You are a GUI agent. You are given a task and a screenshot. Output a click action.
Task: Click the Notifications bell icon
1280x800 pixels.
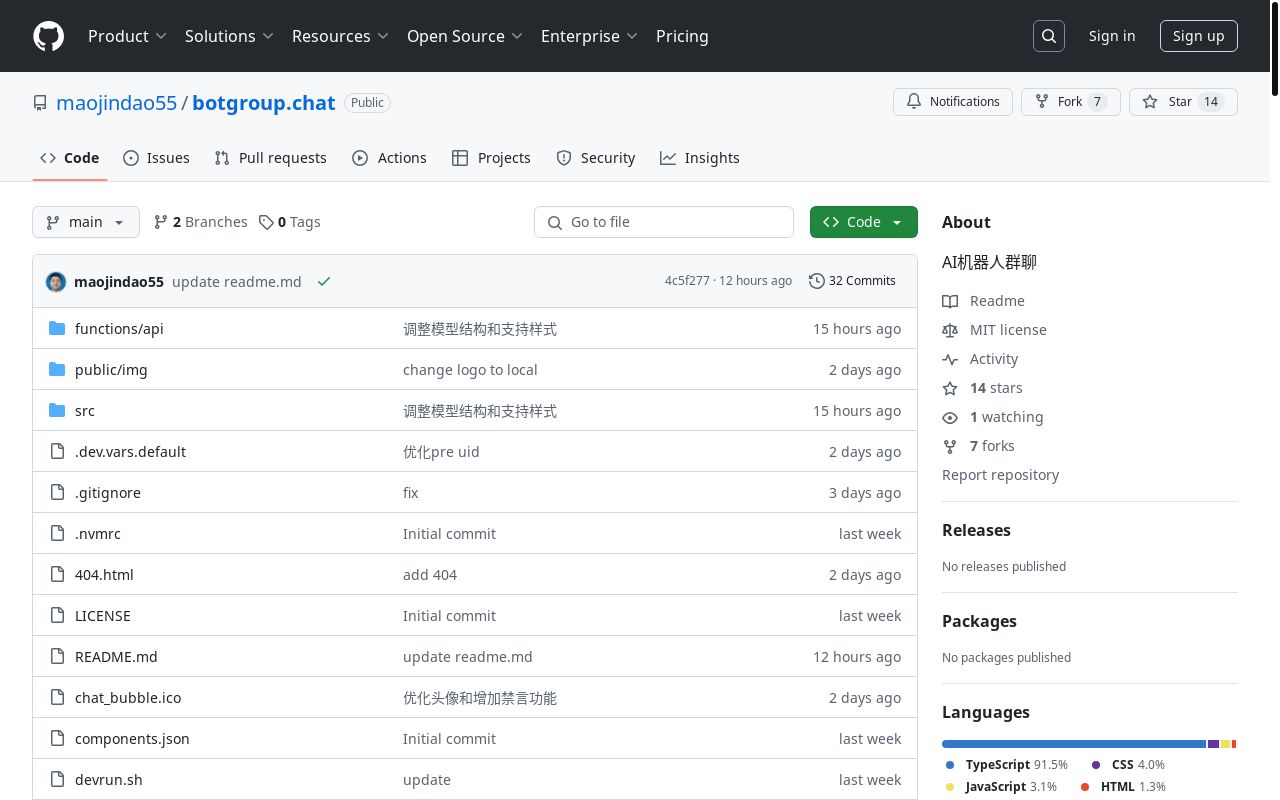click(913, 101)
